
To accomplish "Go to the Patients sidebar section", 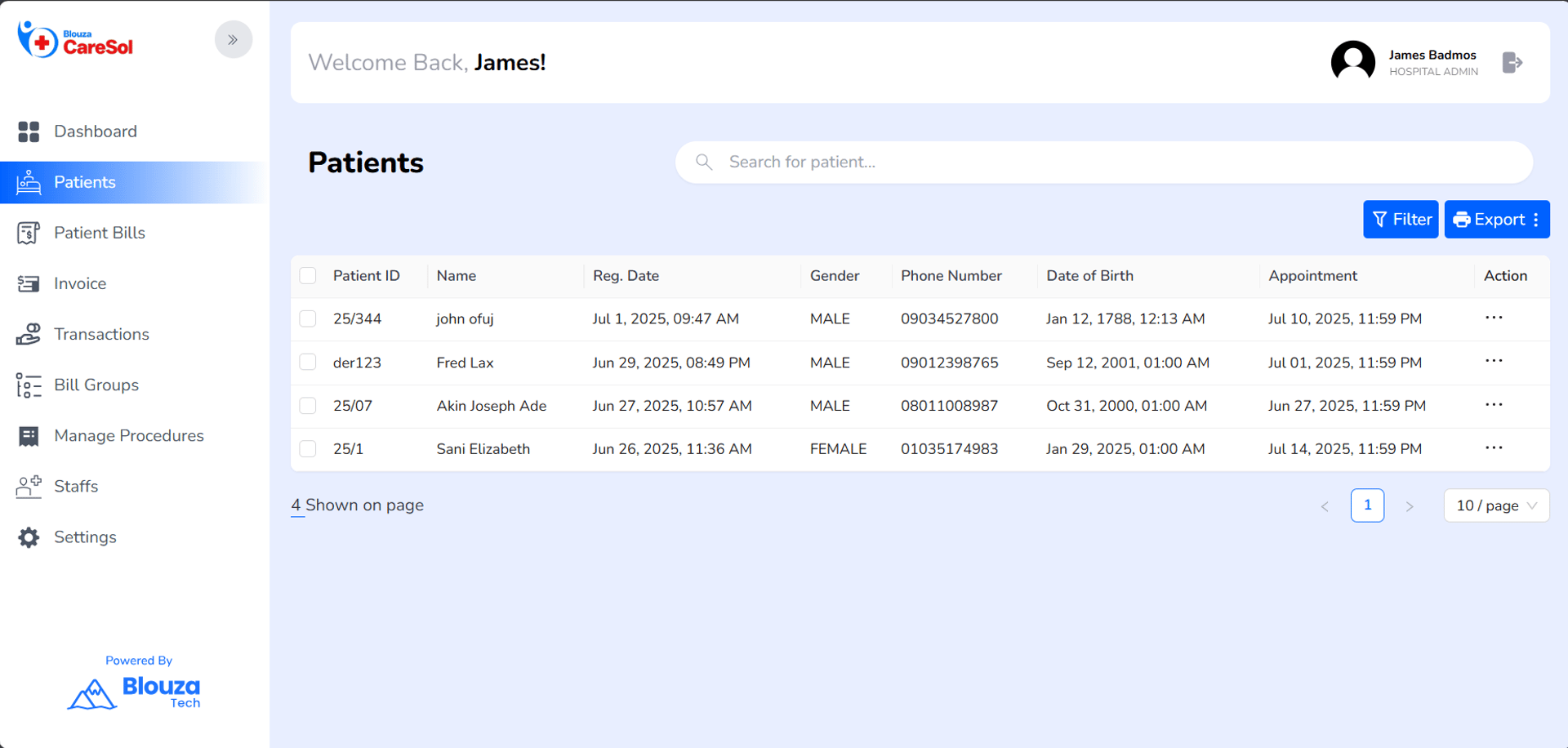I will (x=85, y=182).
